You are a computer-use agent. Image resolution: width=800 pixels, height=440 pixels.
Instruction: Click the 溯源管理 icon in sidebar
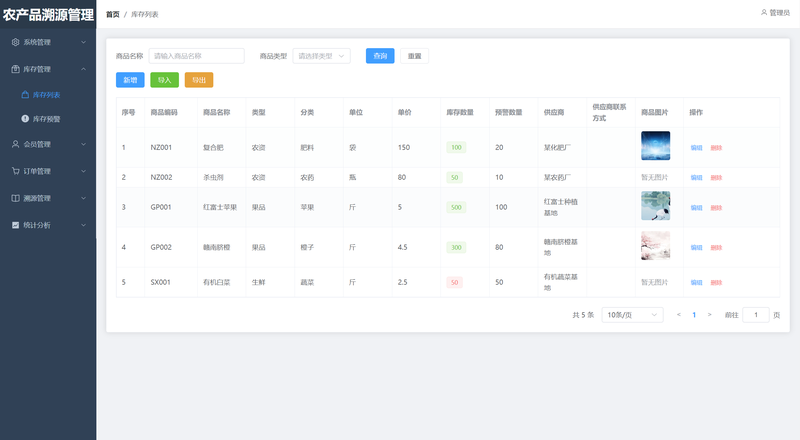[x=15, y=198]
